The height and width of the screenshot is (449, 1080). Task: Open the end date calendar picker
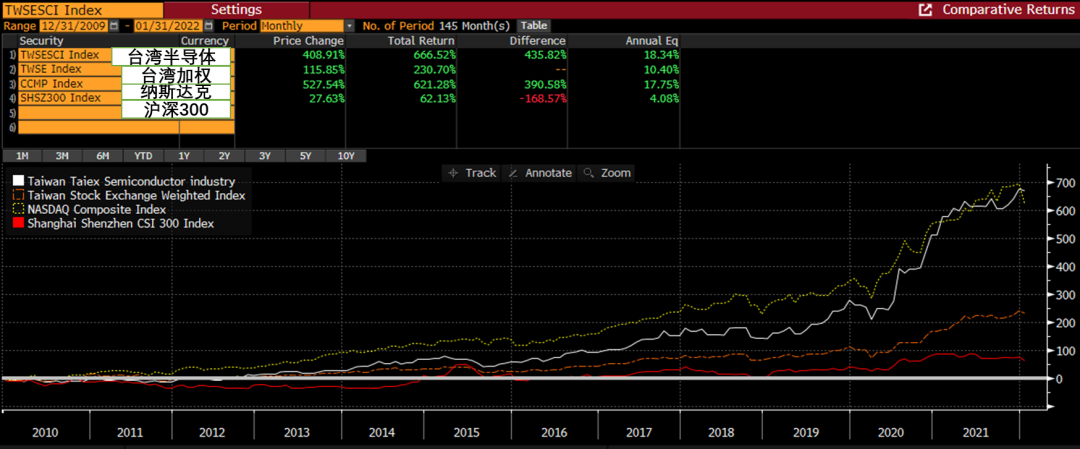click(x=211, y=26)
